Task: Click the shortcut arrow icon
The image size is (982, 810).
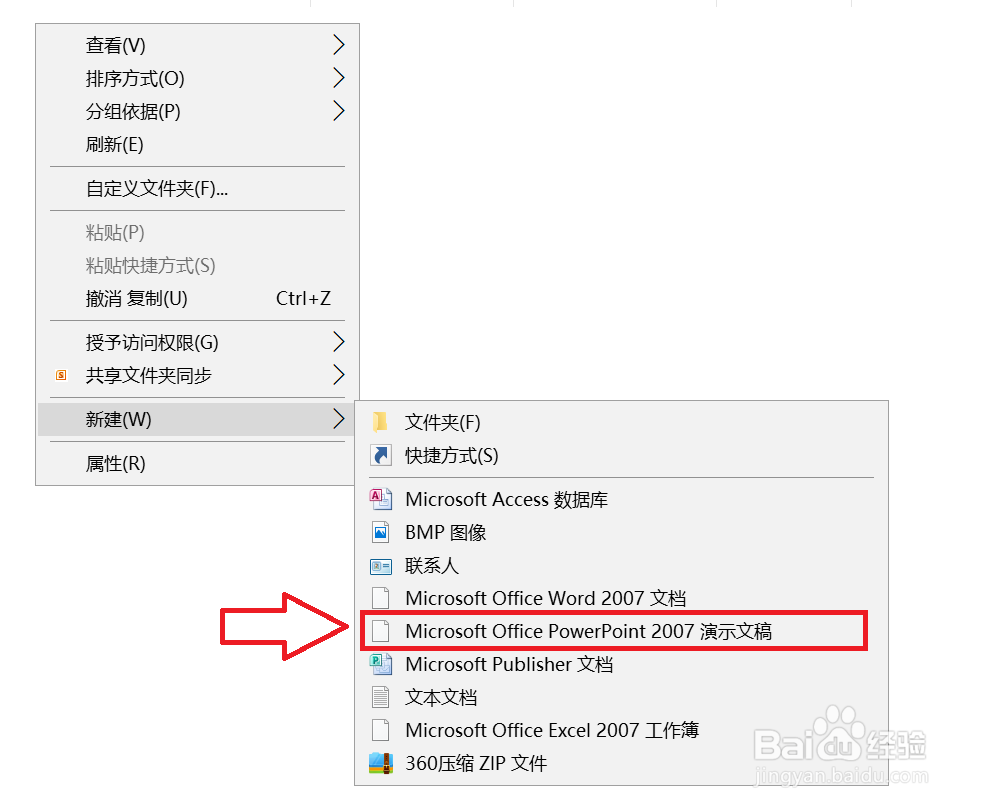Action: (x=381, y=455)
